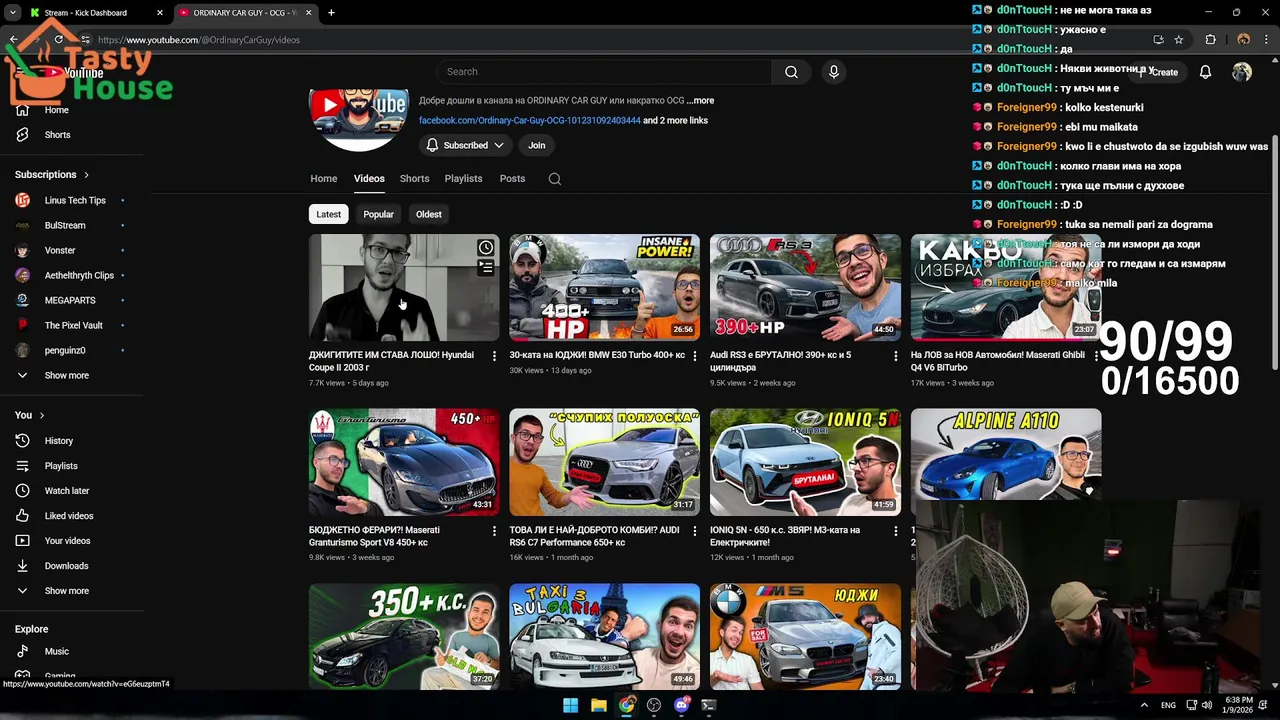The width and height of the screenshot is (1280, 720).
Task: Open the Subscribed notification dropdown
Action: (x=465, y=145)
